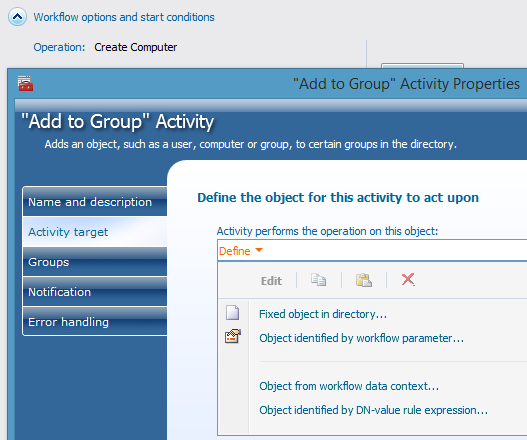Click the workflow parameter form icon
The image size is (527, 440).
point(233,336)
